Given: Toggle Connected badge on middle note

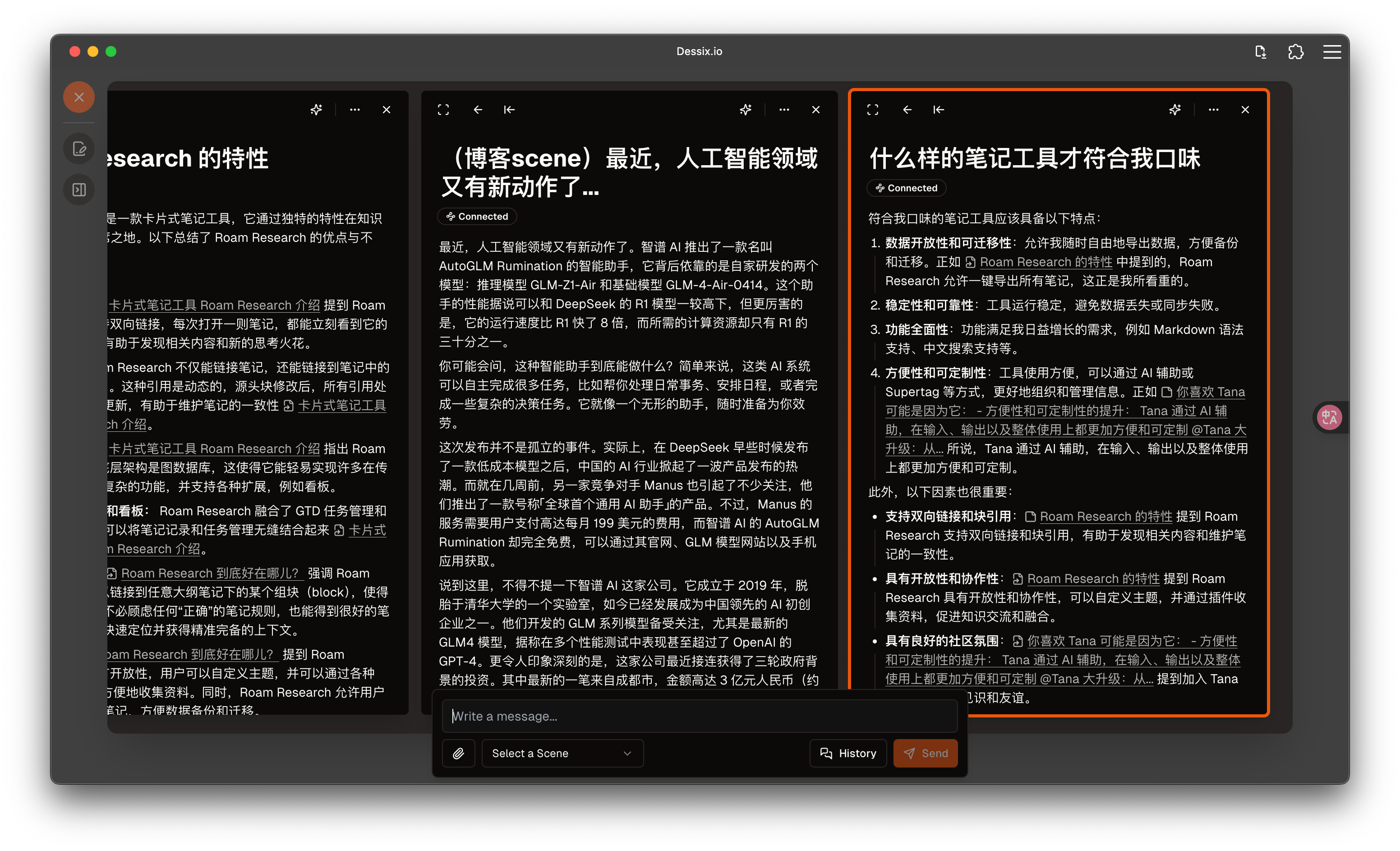Looking at the screenshot, I should 477,216.
